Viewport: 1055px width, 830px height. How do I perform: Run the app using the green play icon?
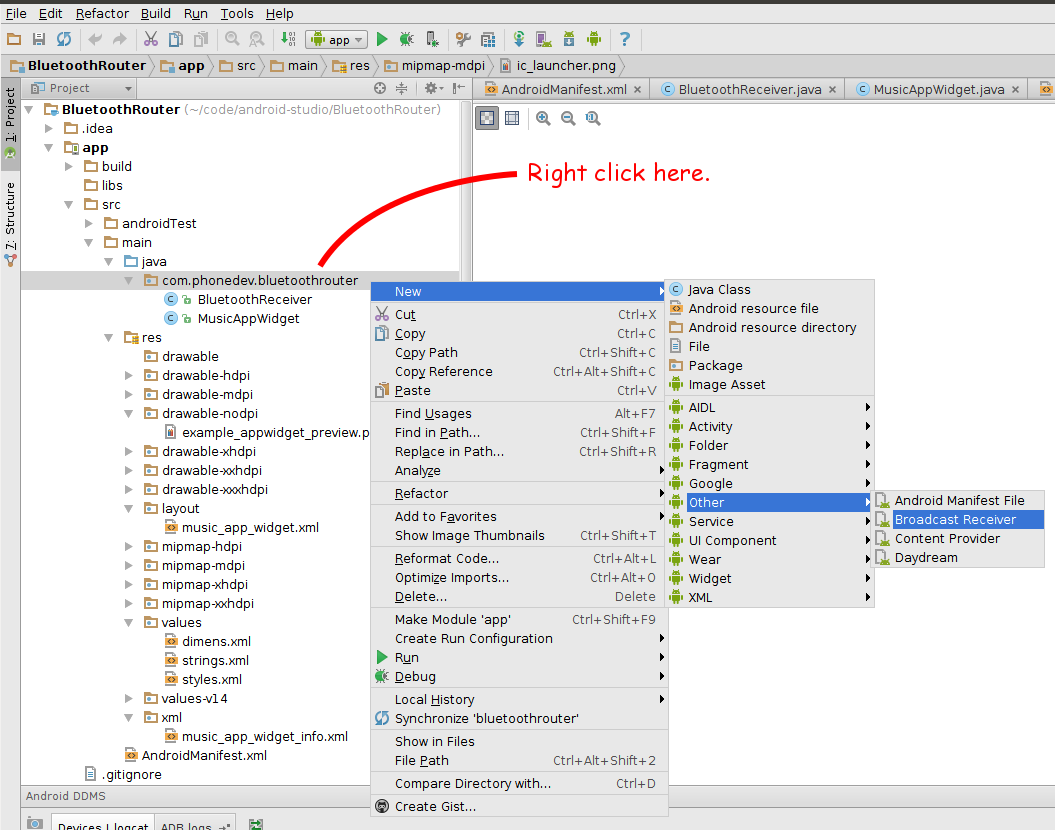pyautogui.click(x=381, y=39)
